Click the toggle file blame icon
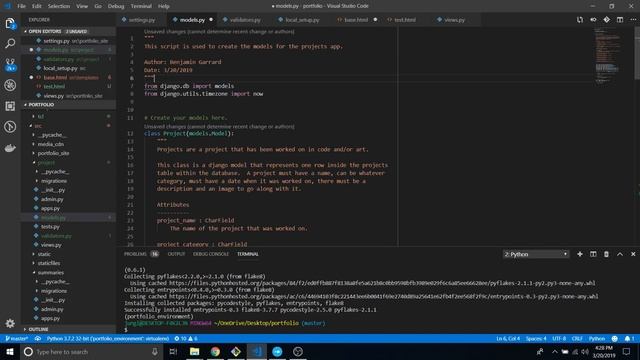This screenshot has height=360, width=640. pyautogui.click(x=593, y=20)
